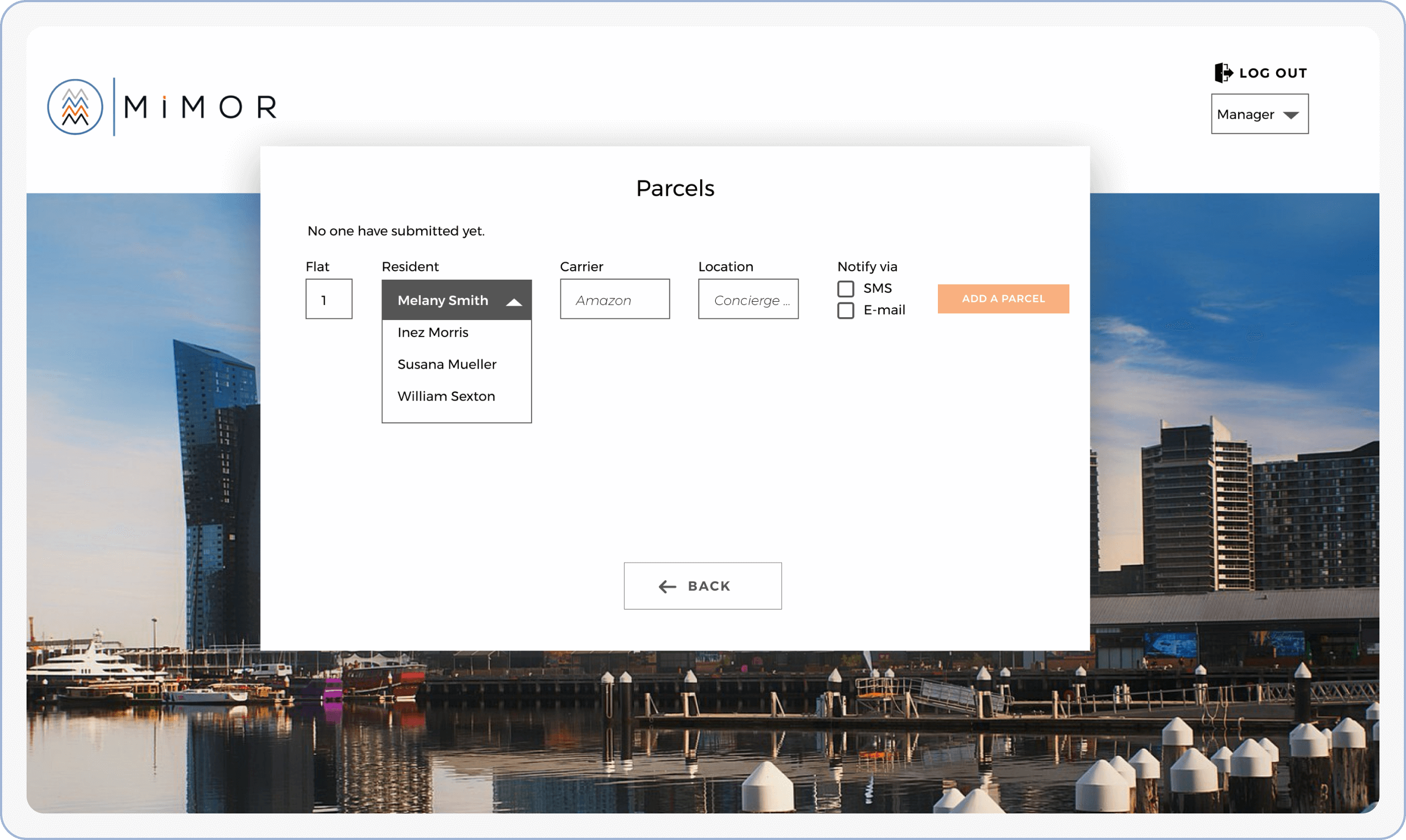
Task: Click the Resident dropdown up-arrow icon
Action: coord(513,301)
